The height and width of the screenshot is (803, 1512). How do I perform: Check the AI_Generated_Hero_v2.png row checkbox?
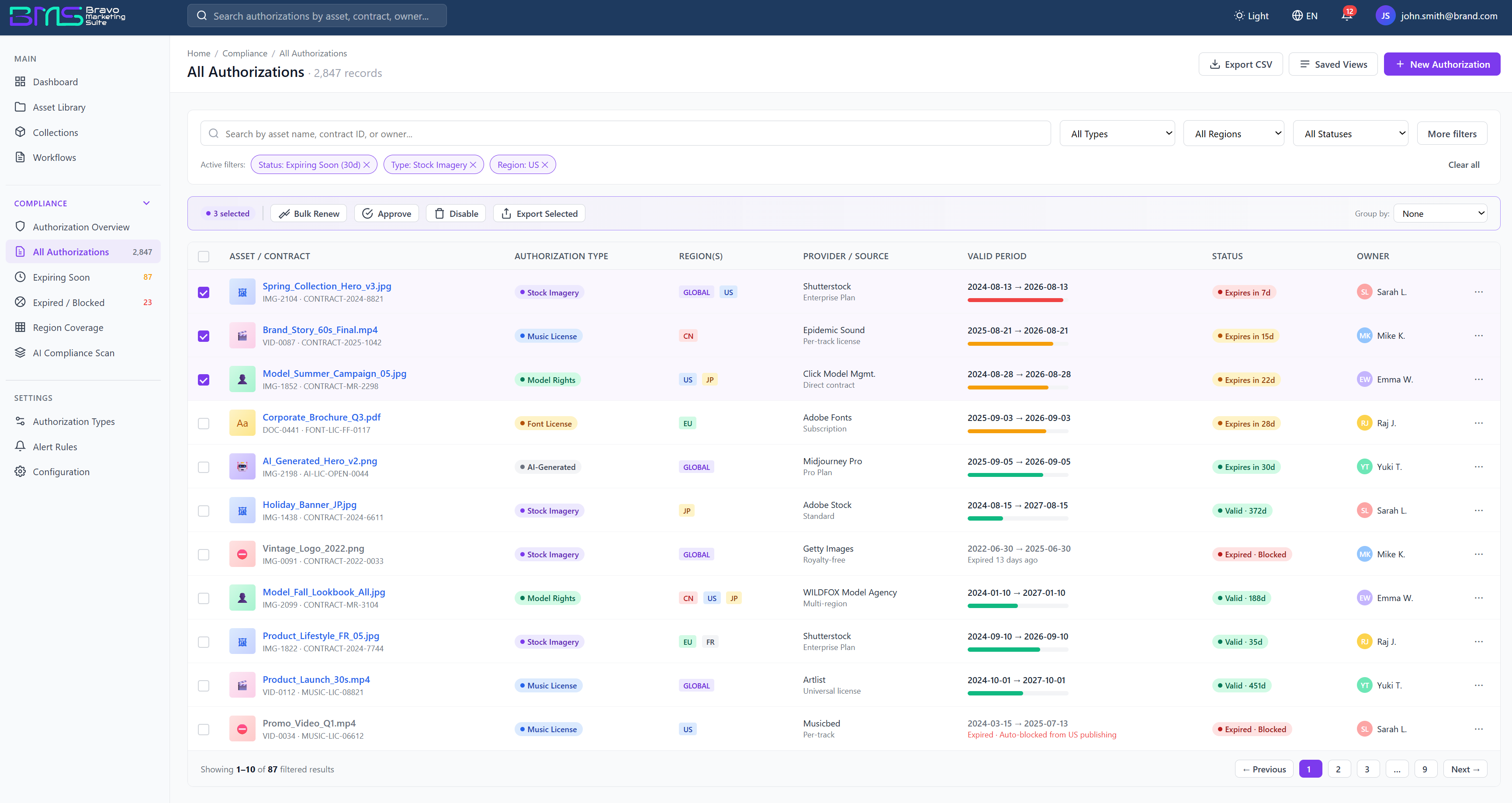[x=204, y=467]
